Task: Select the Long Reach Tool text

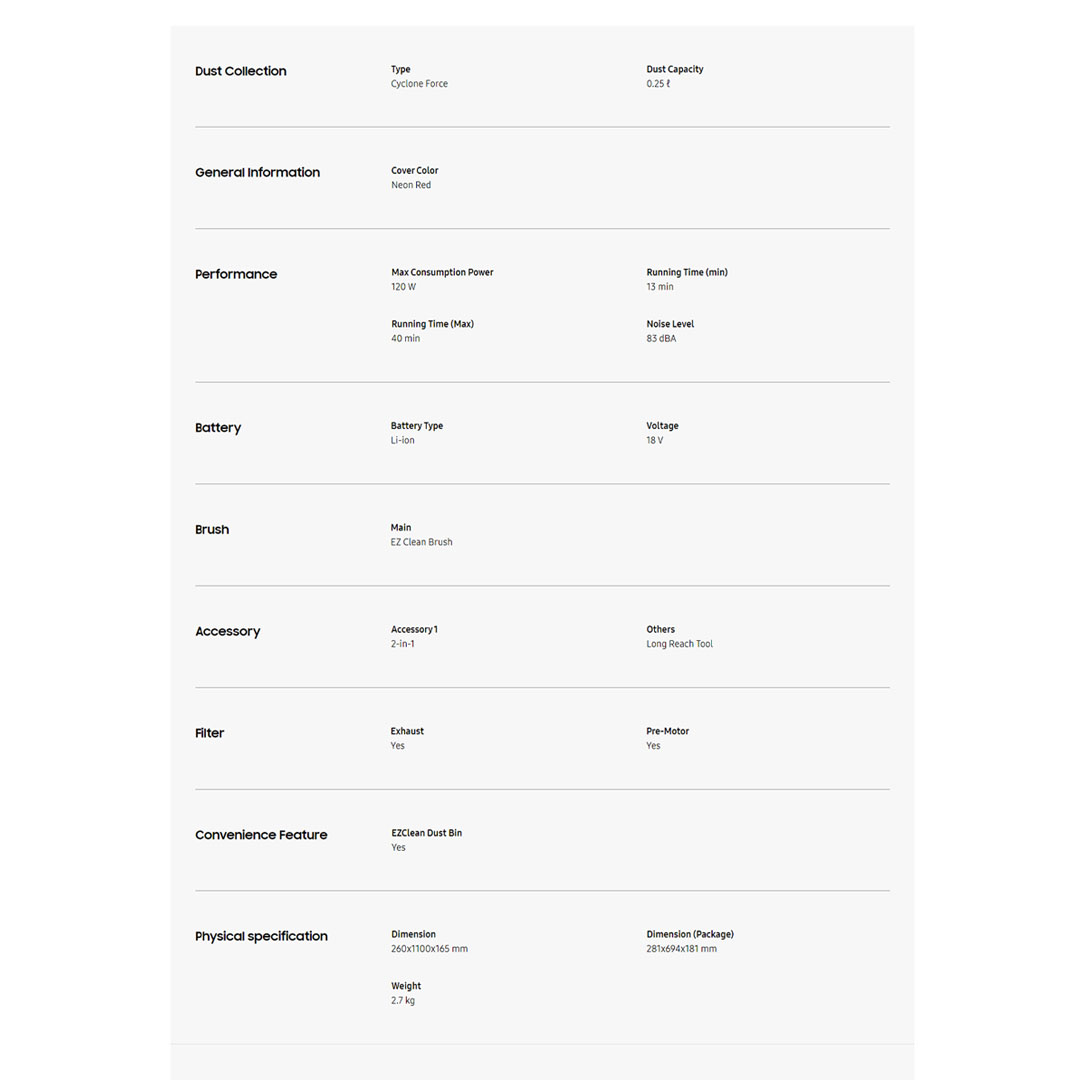Action: [x=679, y=644]
